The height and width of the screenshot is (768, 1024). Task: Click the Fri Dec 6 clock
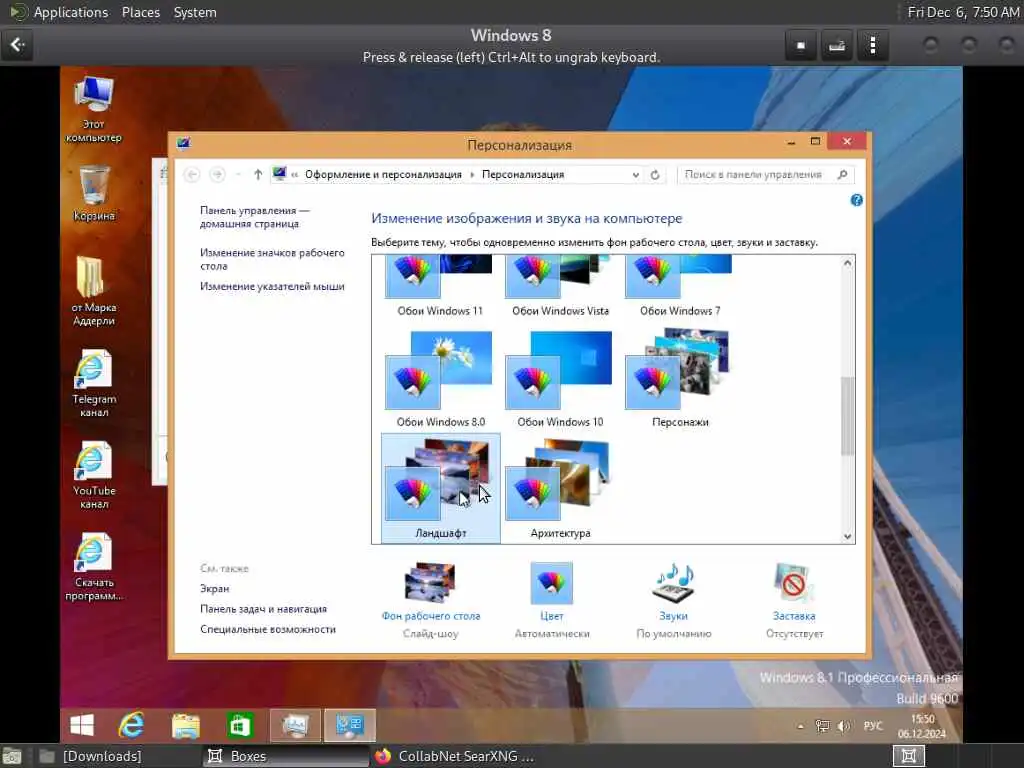click(x=963, y=12)
